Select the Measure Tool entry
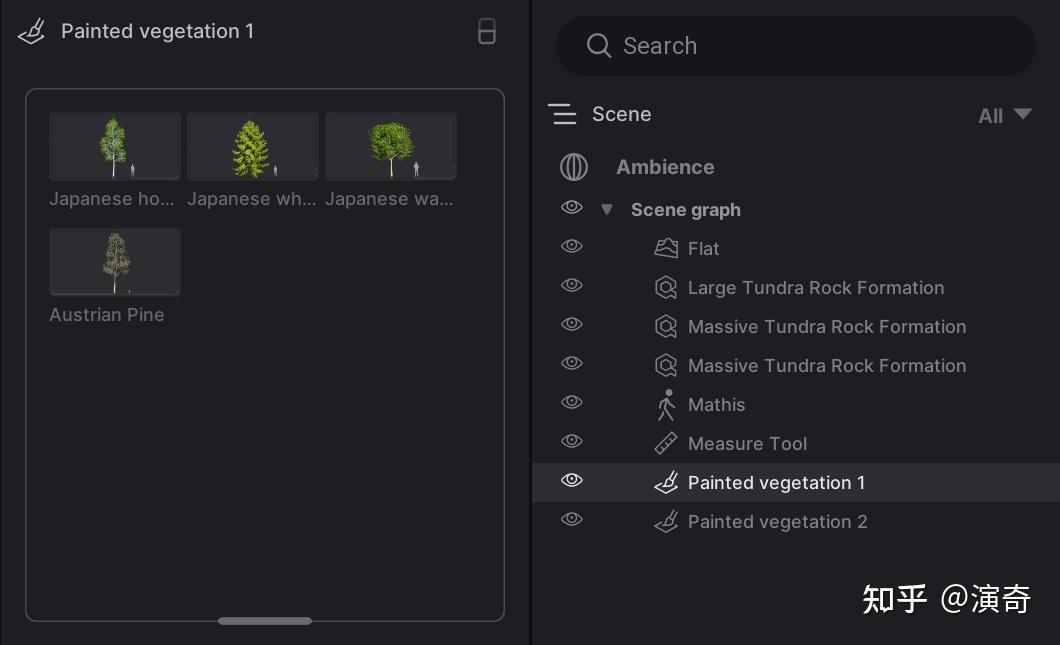 [747, 444]
